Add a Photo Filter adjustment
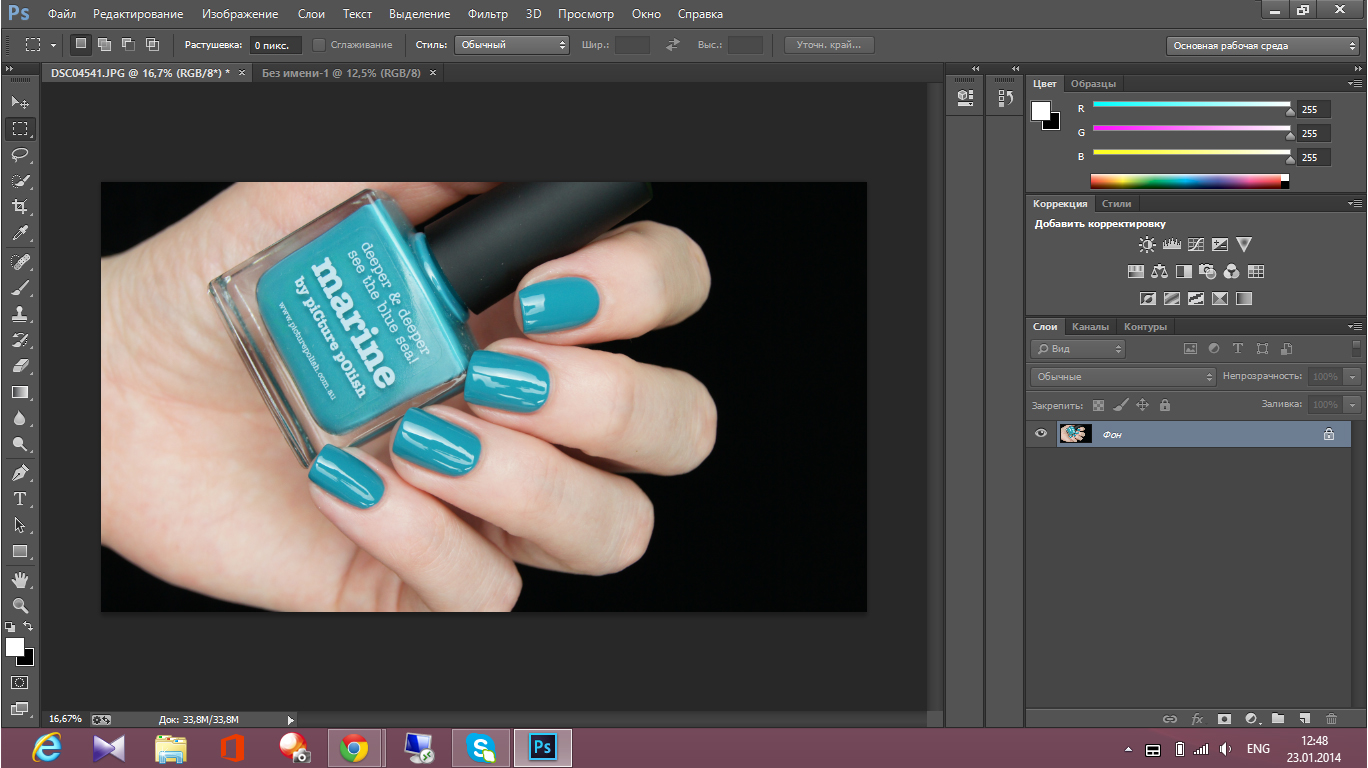Viewport: 1368px width, 768px height. click(1207, 271)
